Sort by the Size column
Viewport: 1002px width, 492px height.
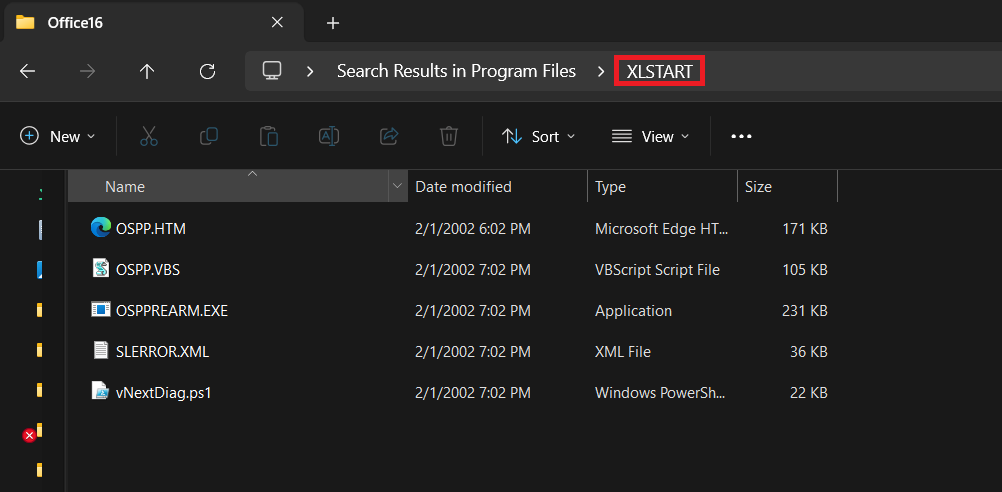click(787, 187)
